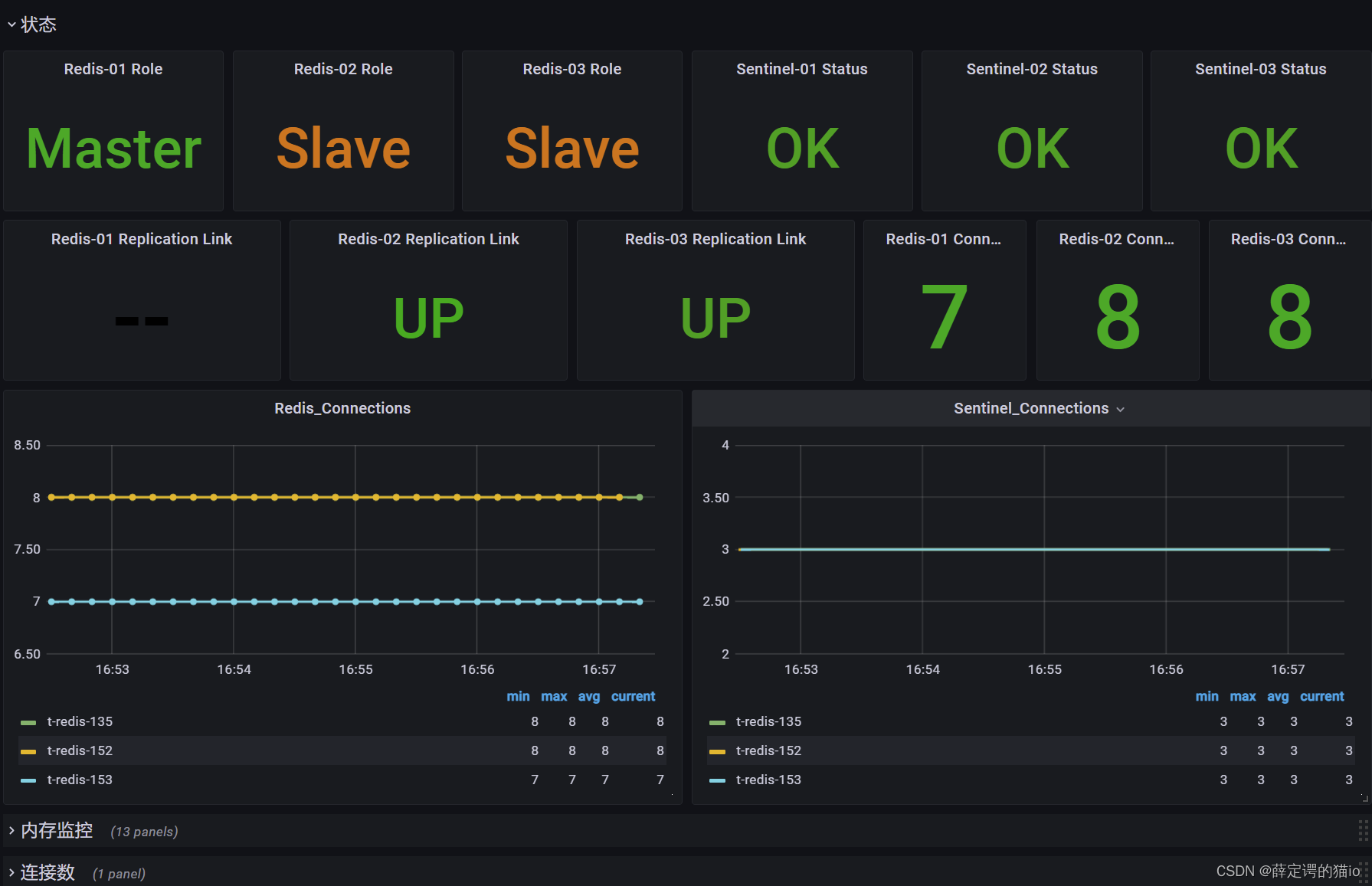The width and height of the screenshot is (1372, 886).
Task: Expand the 连接数 row section
Action: 41,872
